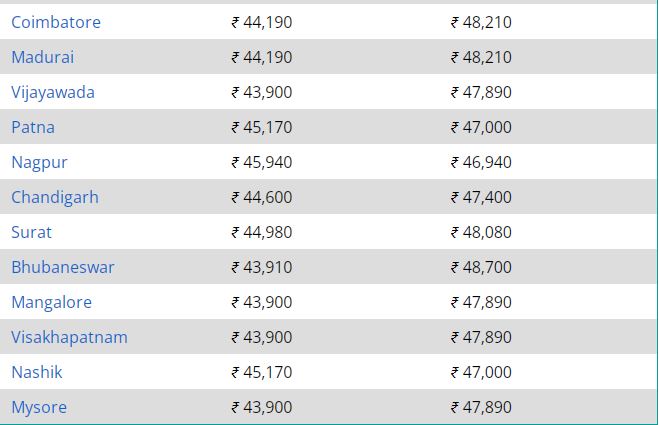Open the Patna link
The width and height of the screenshot is (659, 425).
coord(33,127)
